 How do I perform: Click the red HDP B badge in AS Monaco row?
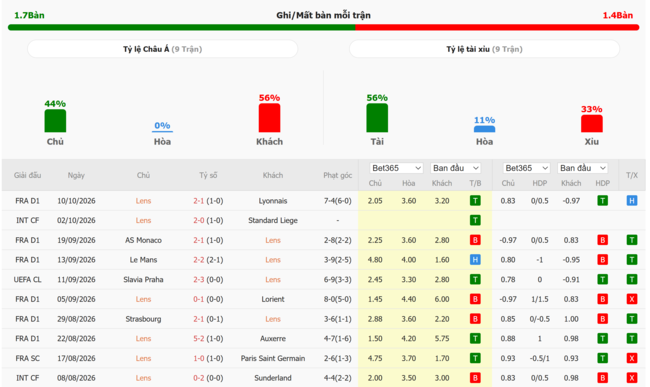pyautogui.click(x=602, y=240)
